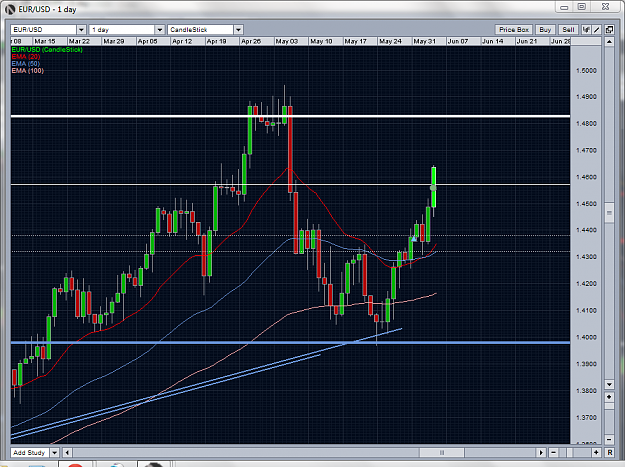Select the EMA (50) legend label

coord(26,64)
